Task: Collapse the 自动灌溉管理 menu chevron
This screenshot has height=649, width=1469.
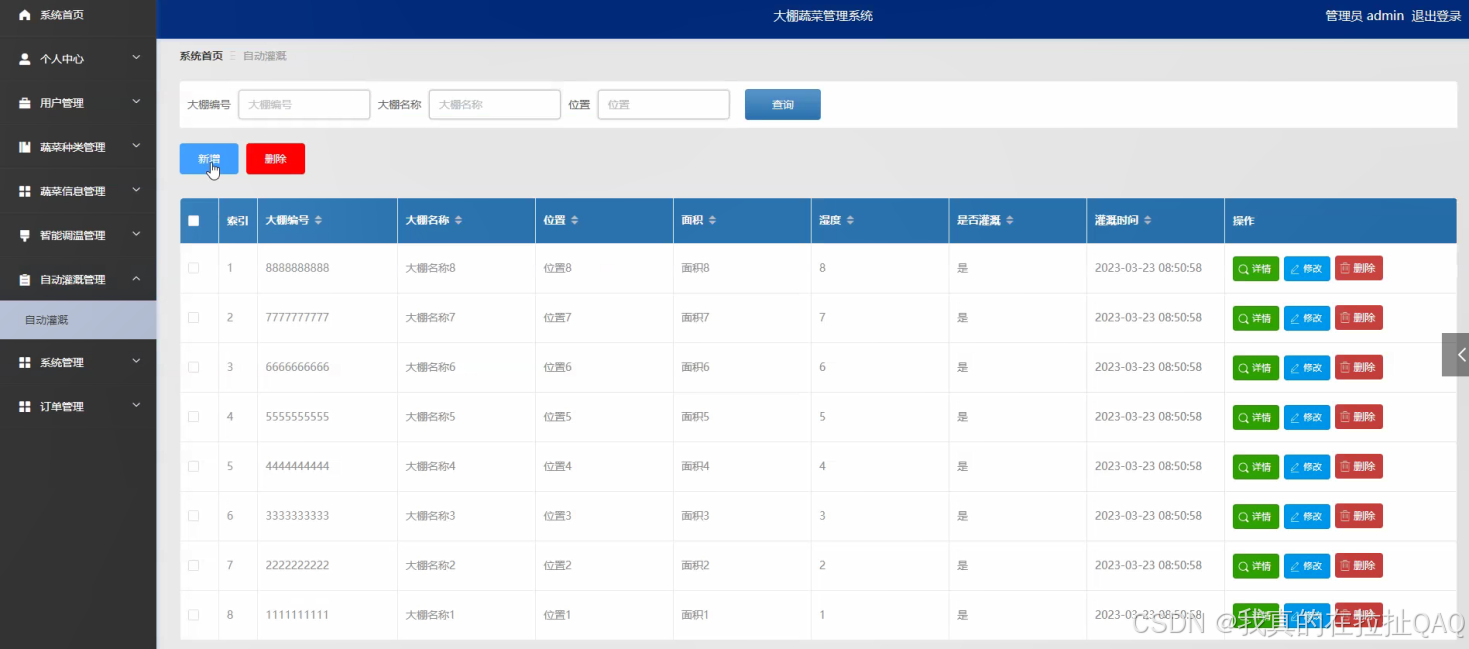Action: click(136, 278)
